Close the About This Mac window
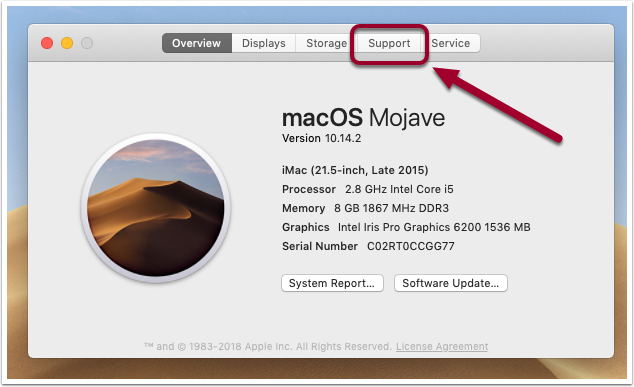 [x=47, y=43]
